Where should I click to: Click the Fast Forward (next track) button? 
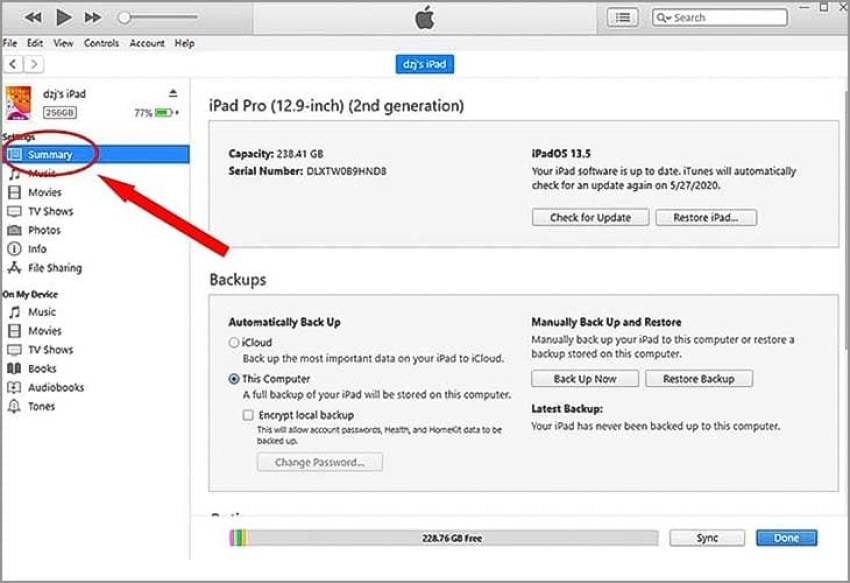point(93,17)
